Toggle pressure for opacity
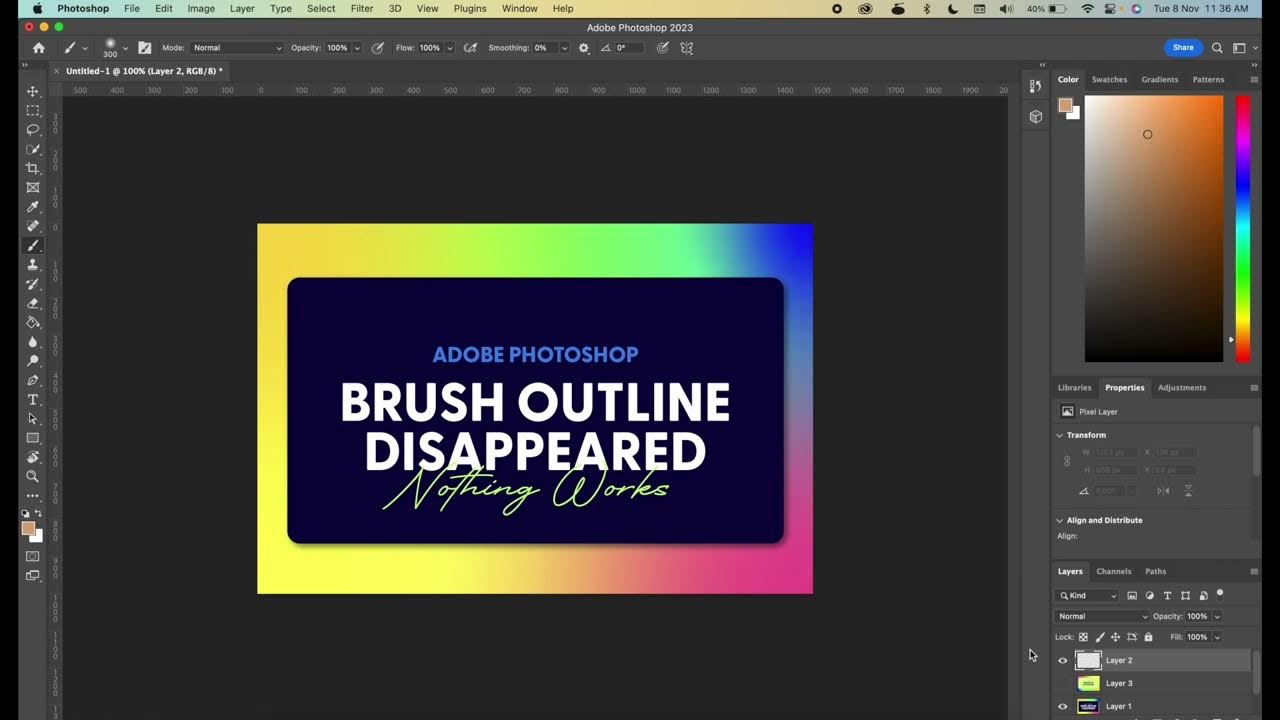Image resolution: width=1280 pixels, height=720 pixels. (378, 48)
